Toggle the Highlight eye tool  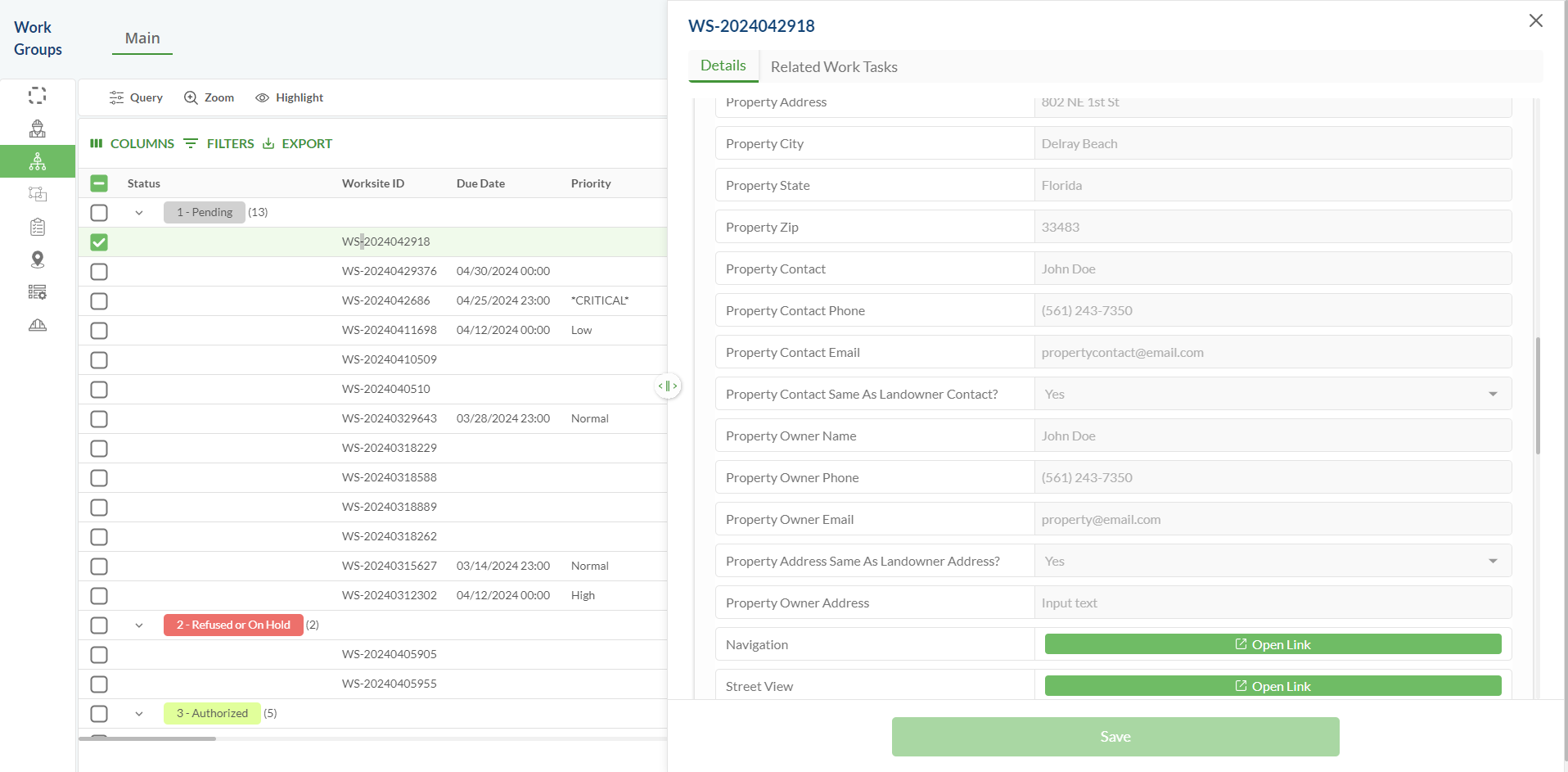pos(290,97)
